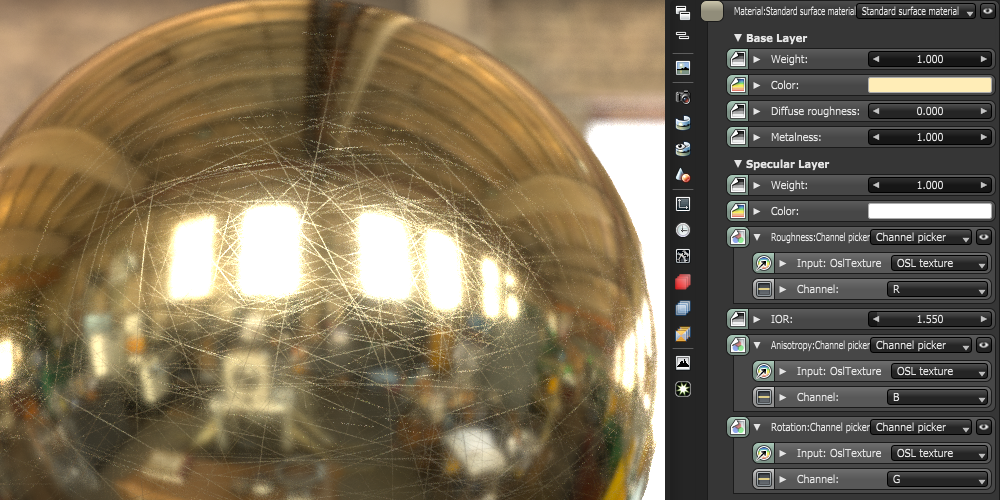Click the mountain image icon in the sidebar
This screenshot has height=500, width=1000.
pyautogui.click(x=683, y=362)
